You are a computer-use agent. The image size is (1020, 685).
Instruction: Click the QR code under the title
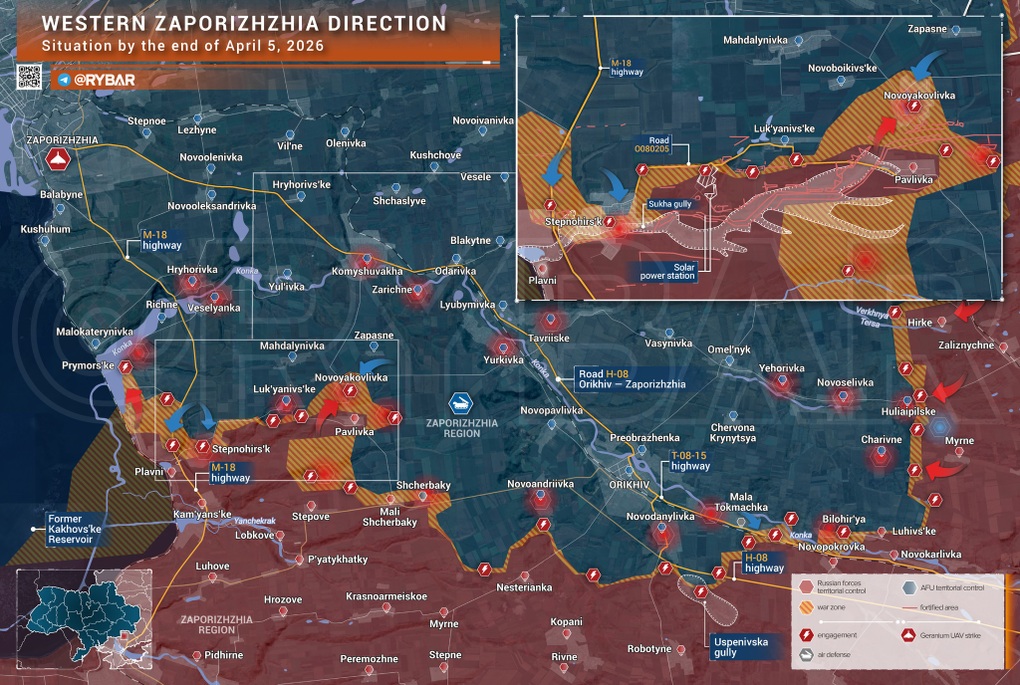coord(30,76)
